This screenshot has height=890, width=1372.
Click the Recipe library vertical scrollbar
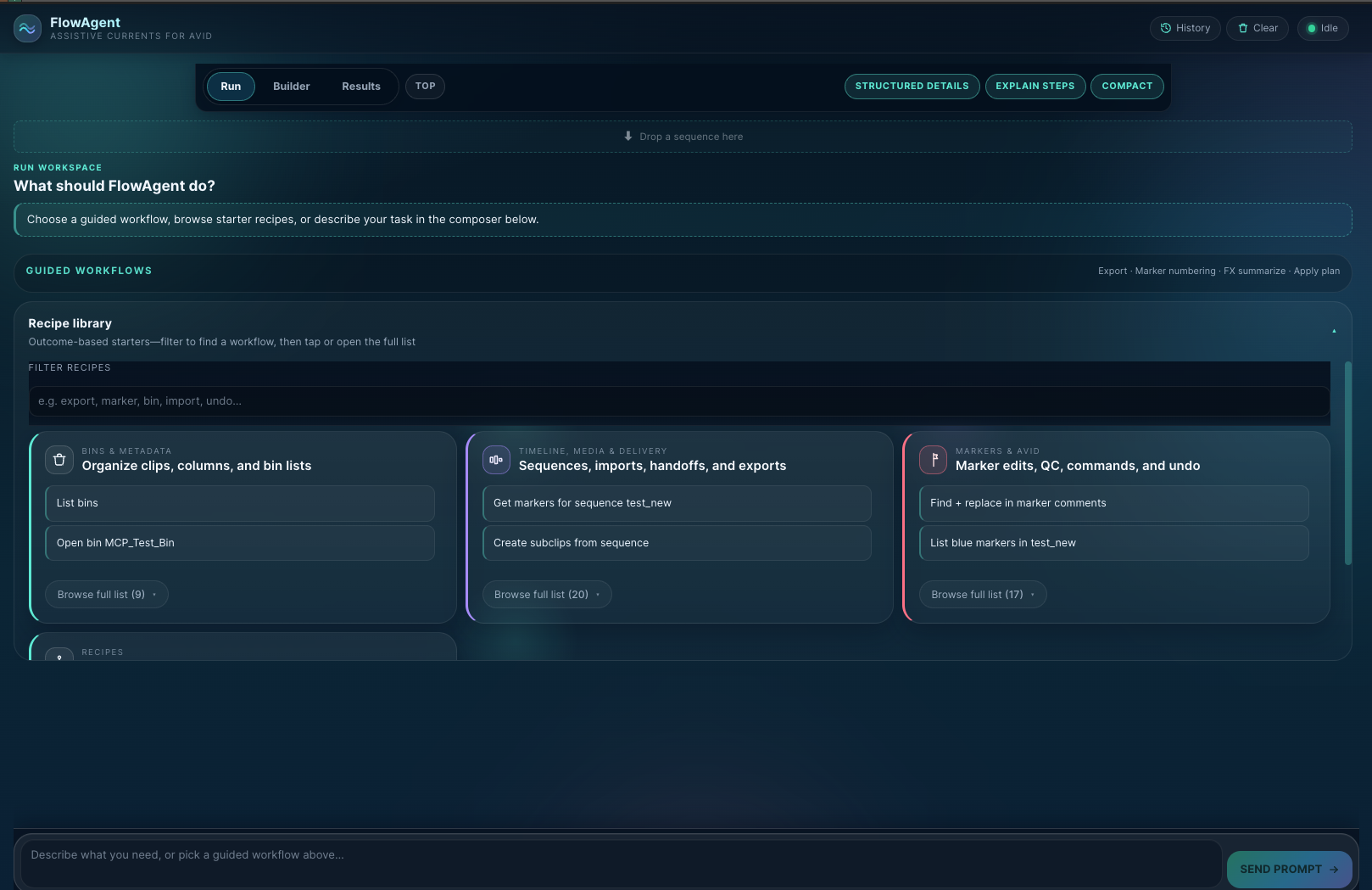coord(1347,463)
